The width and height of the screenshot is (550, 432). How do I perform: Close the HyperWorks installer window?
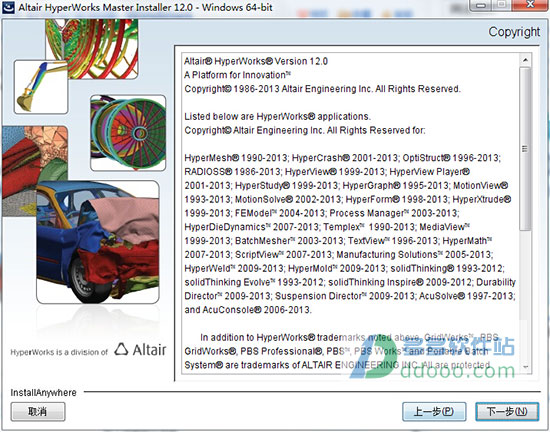tap(530, 5)
